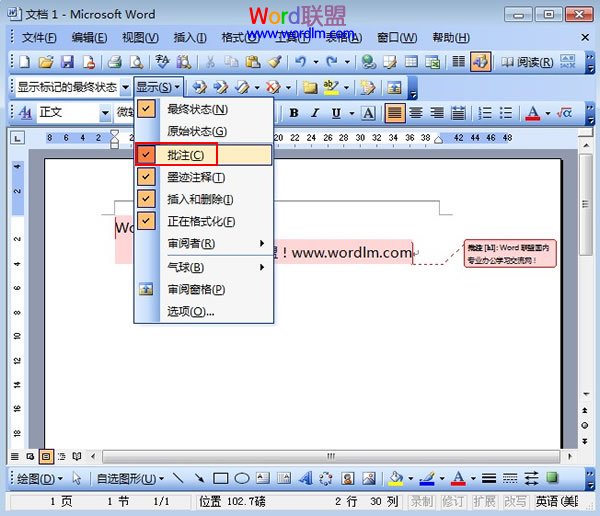Cut selection with scissors icon

click(x=210, y=62)
